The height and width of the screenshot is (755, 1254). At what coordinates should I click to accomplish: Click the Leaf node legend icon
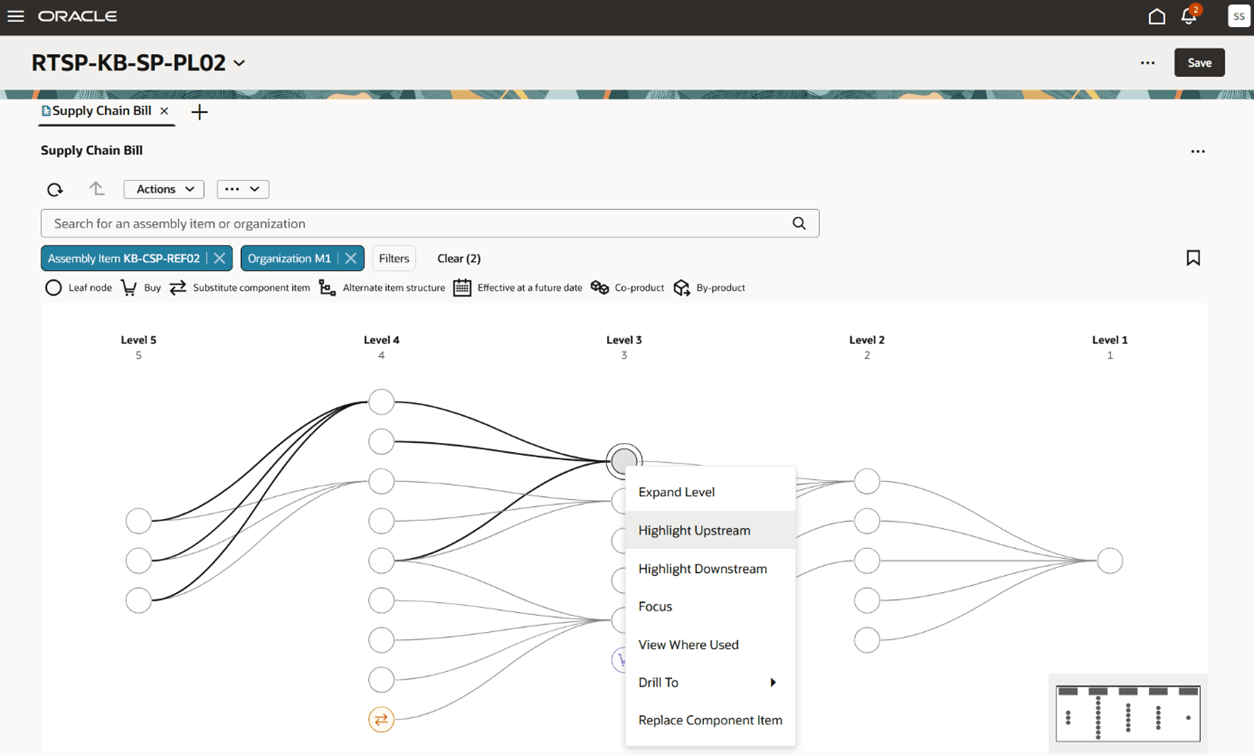tap(53, 288)
